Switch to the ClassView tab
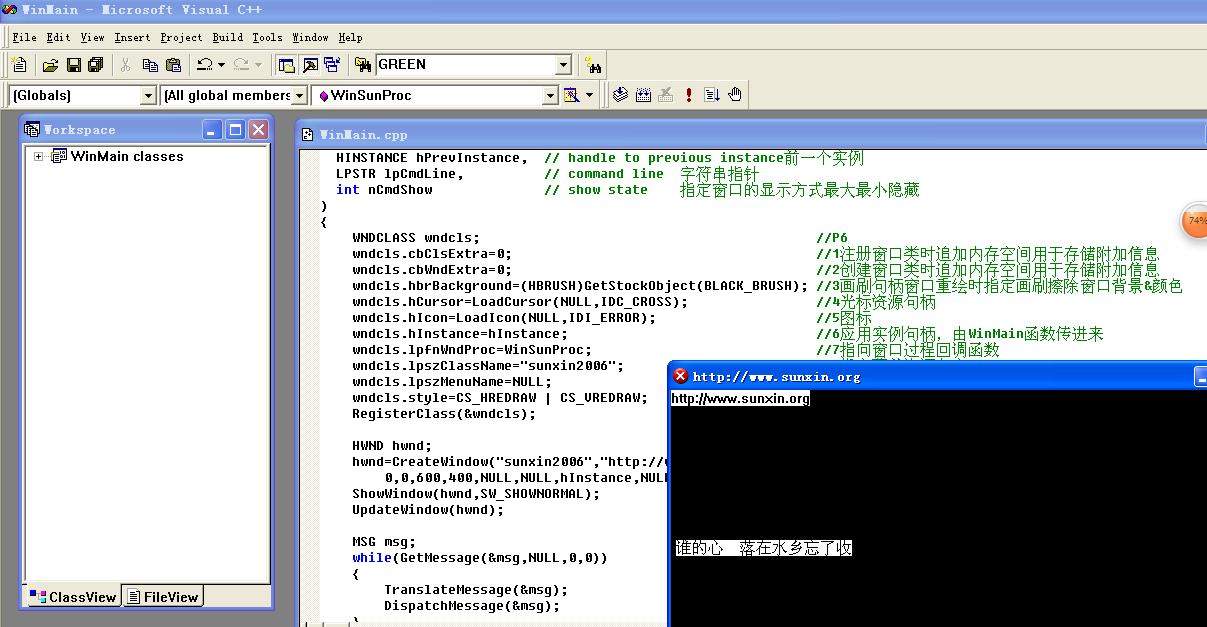This screenshot has width=1207, height=627. [73, 597]
